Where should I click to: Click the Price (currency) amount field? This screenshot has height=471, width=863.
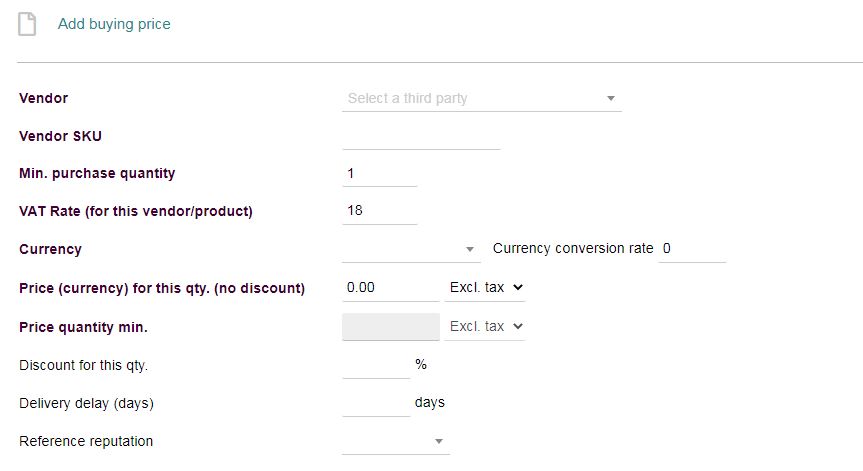390,288
